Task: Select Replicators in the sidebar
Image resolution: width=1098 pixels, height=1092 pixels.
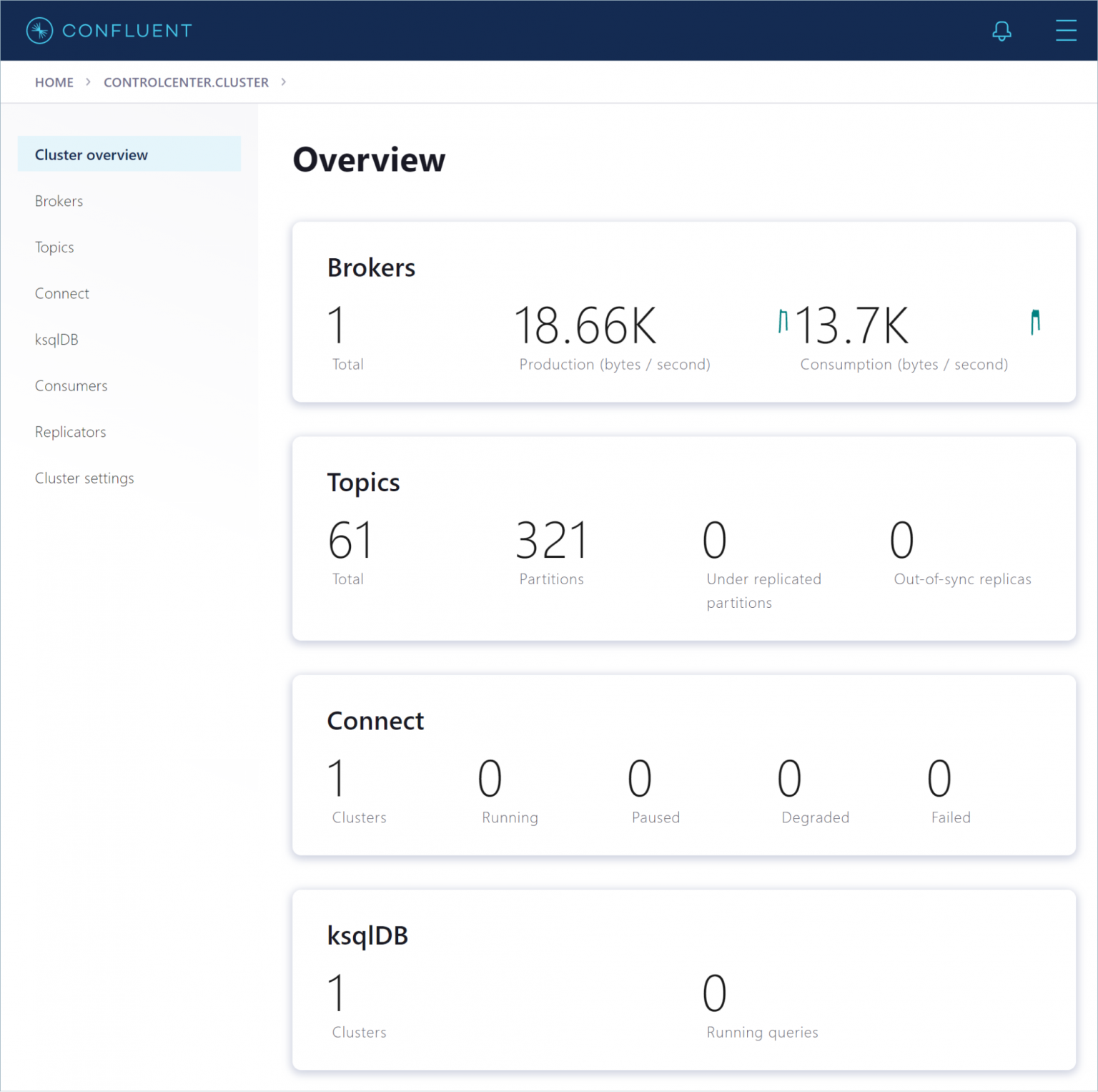Action: [x=70, y=432]
